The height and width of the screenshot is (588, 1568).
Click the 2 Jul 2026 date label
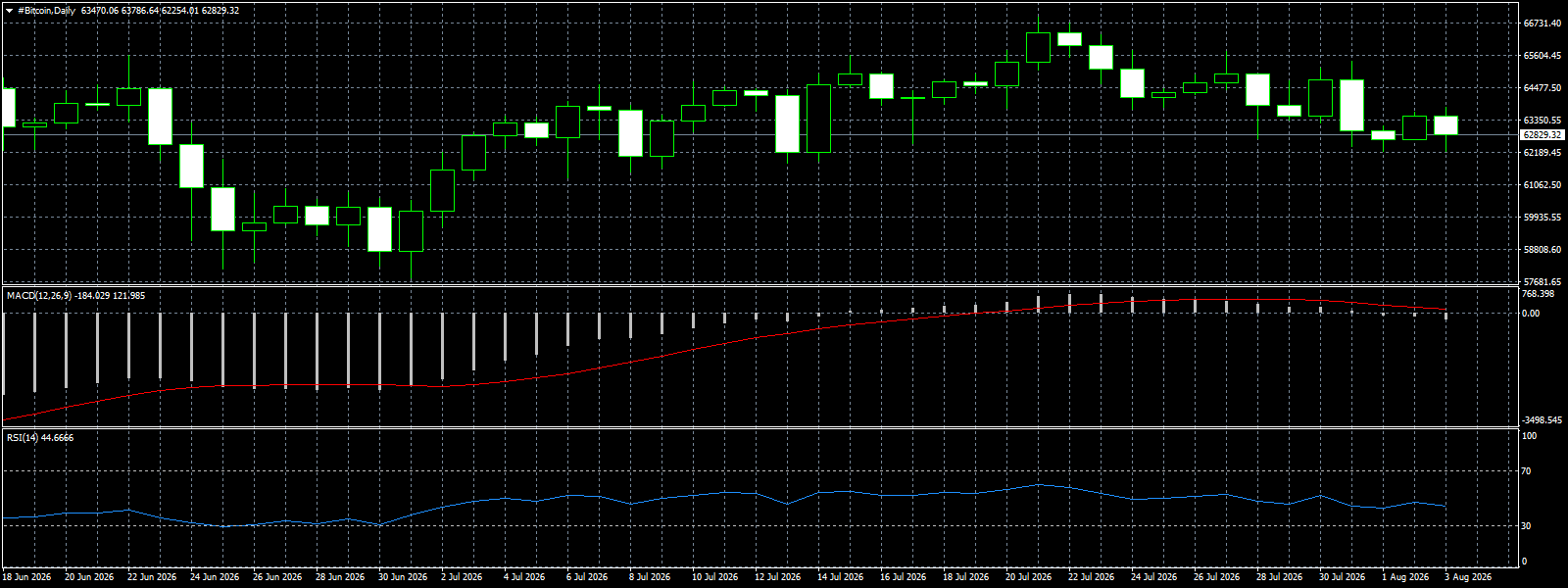462,577
